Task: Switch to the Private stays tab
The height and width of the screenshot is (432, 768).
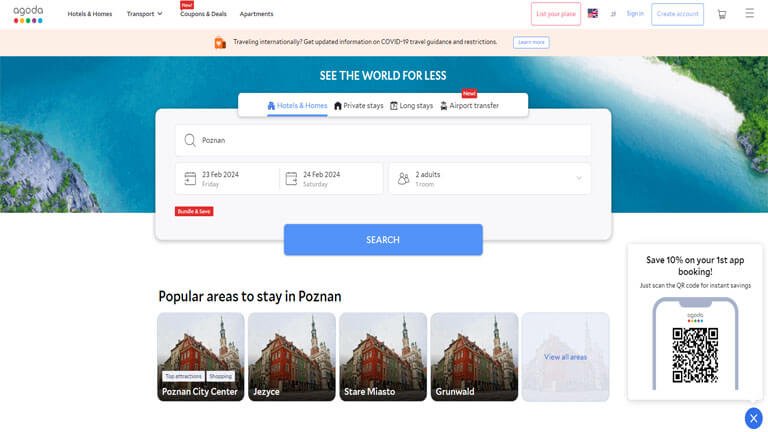Action: 359,106
